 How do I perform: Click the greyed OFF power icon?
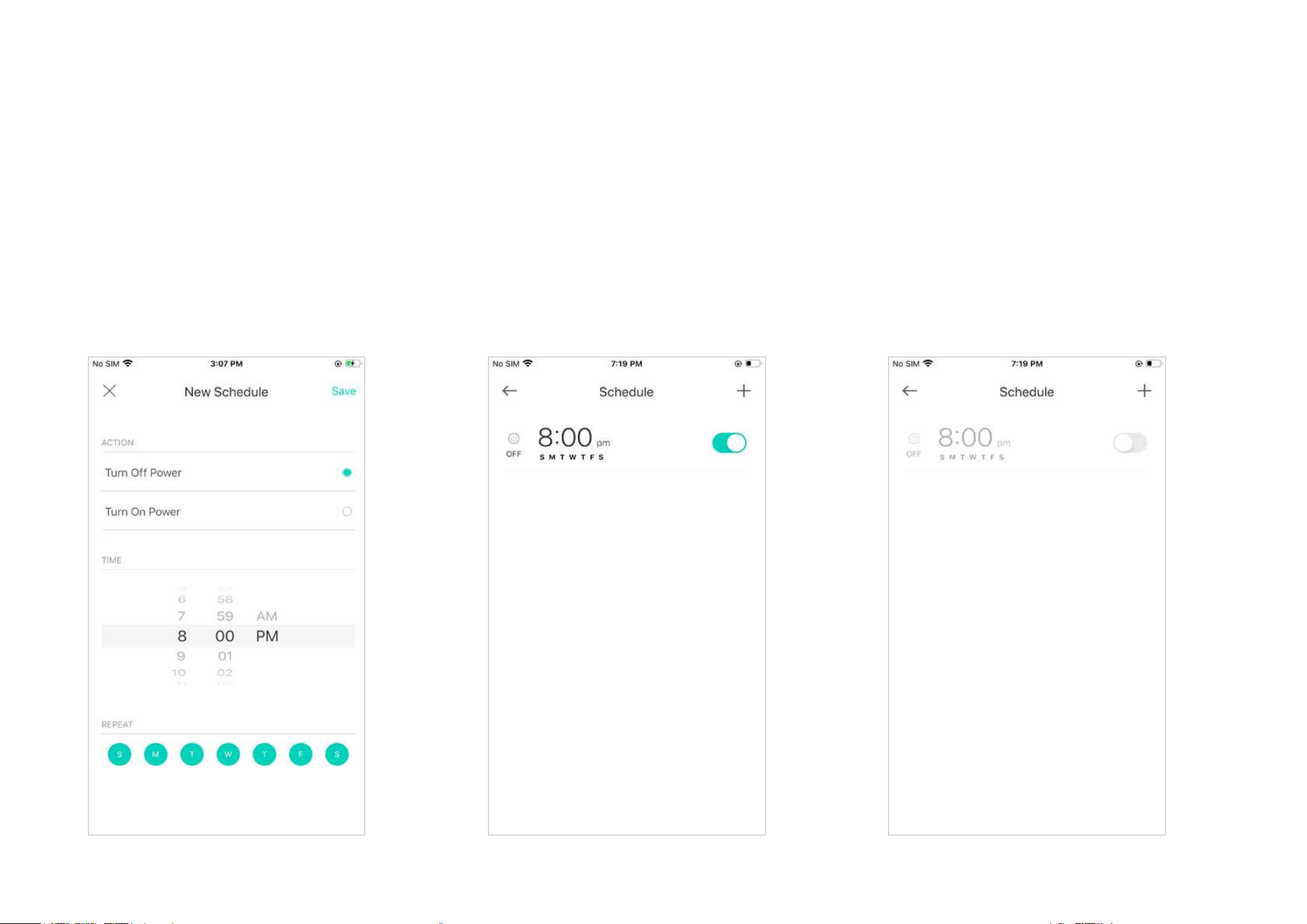914,438
